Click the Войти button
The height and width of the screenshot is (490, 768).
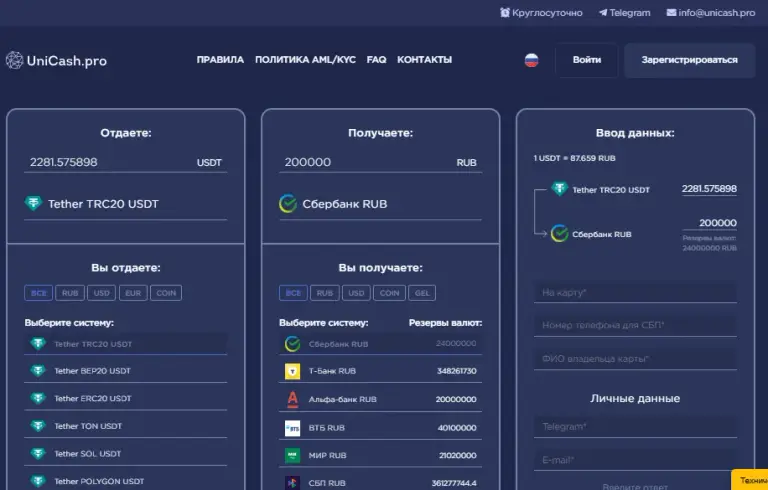[x=587, y=60]
